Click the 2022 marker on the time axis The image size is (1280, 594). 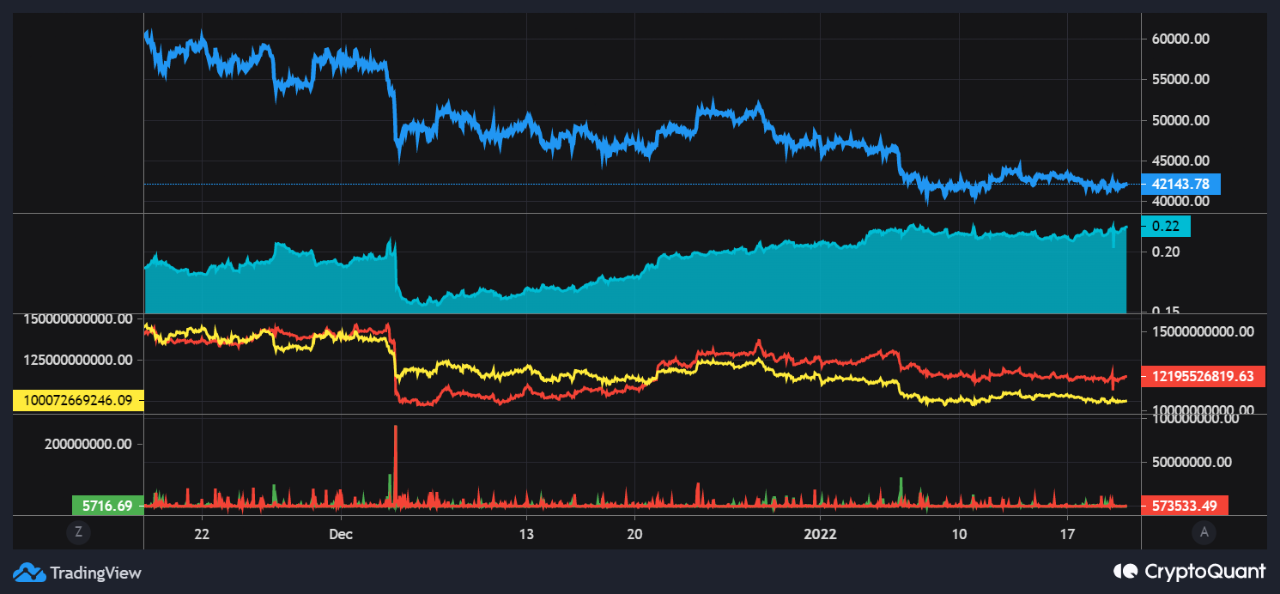pos(820,534)
